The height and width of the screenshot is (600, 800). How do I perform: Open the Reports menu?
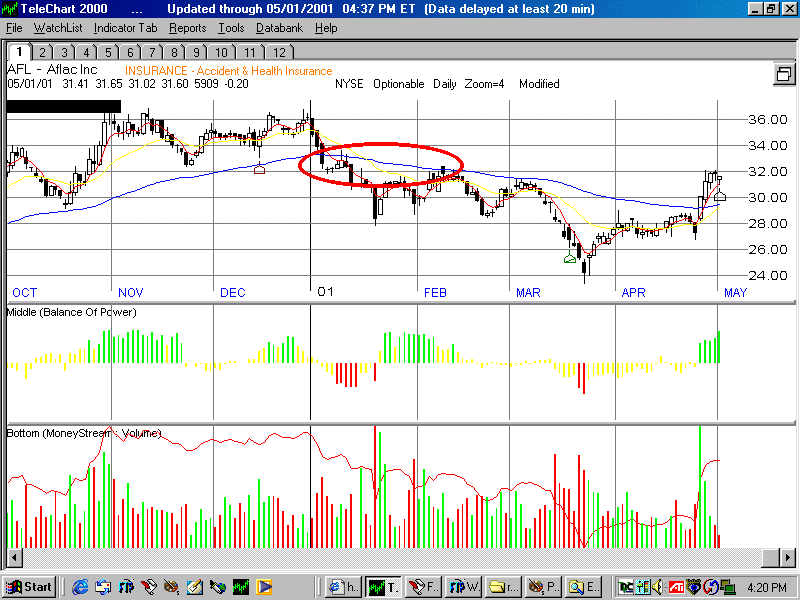[x=188, y=28]
